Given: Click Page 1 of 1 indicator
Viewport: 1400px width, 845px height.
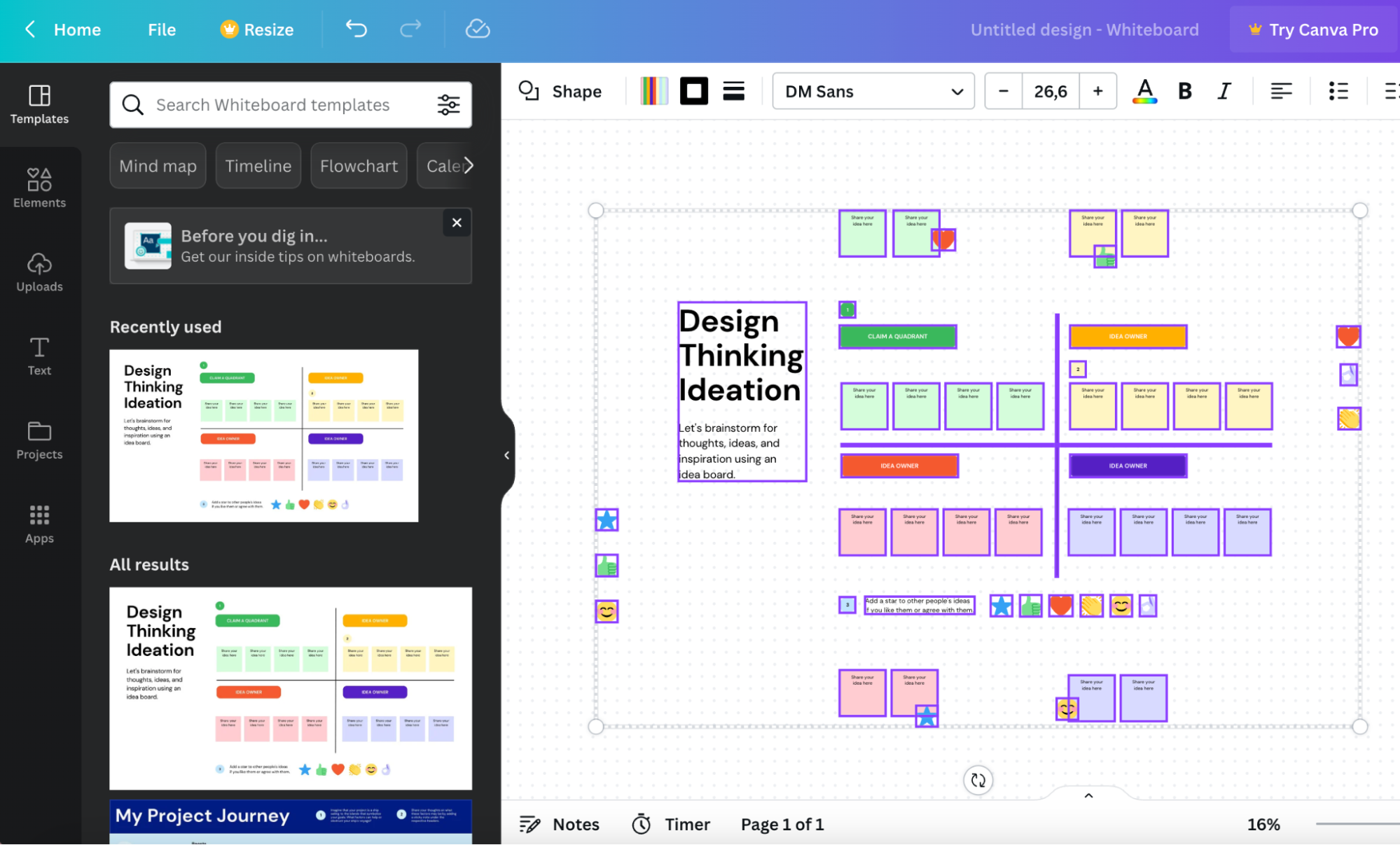Looking at the screenshot, I should click(782, 824).
